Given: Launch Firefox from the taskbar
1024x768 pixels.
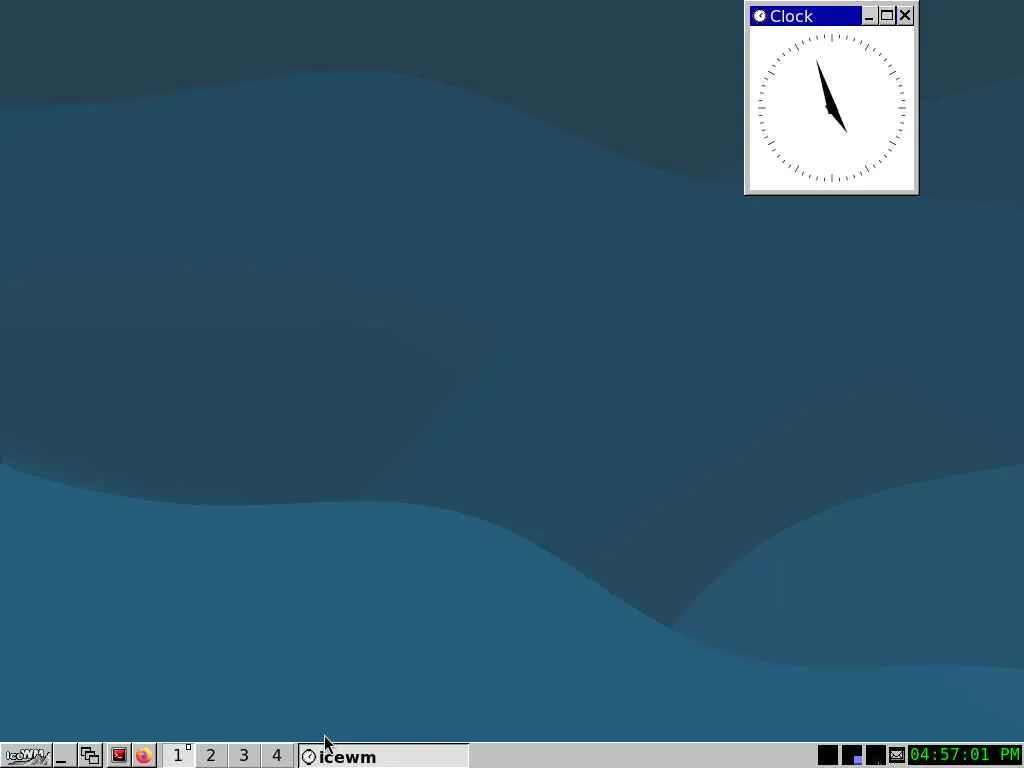Looking at the screenshot, I should tap(144, 756).
